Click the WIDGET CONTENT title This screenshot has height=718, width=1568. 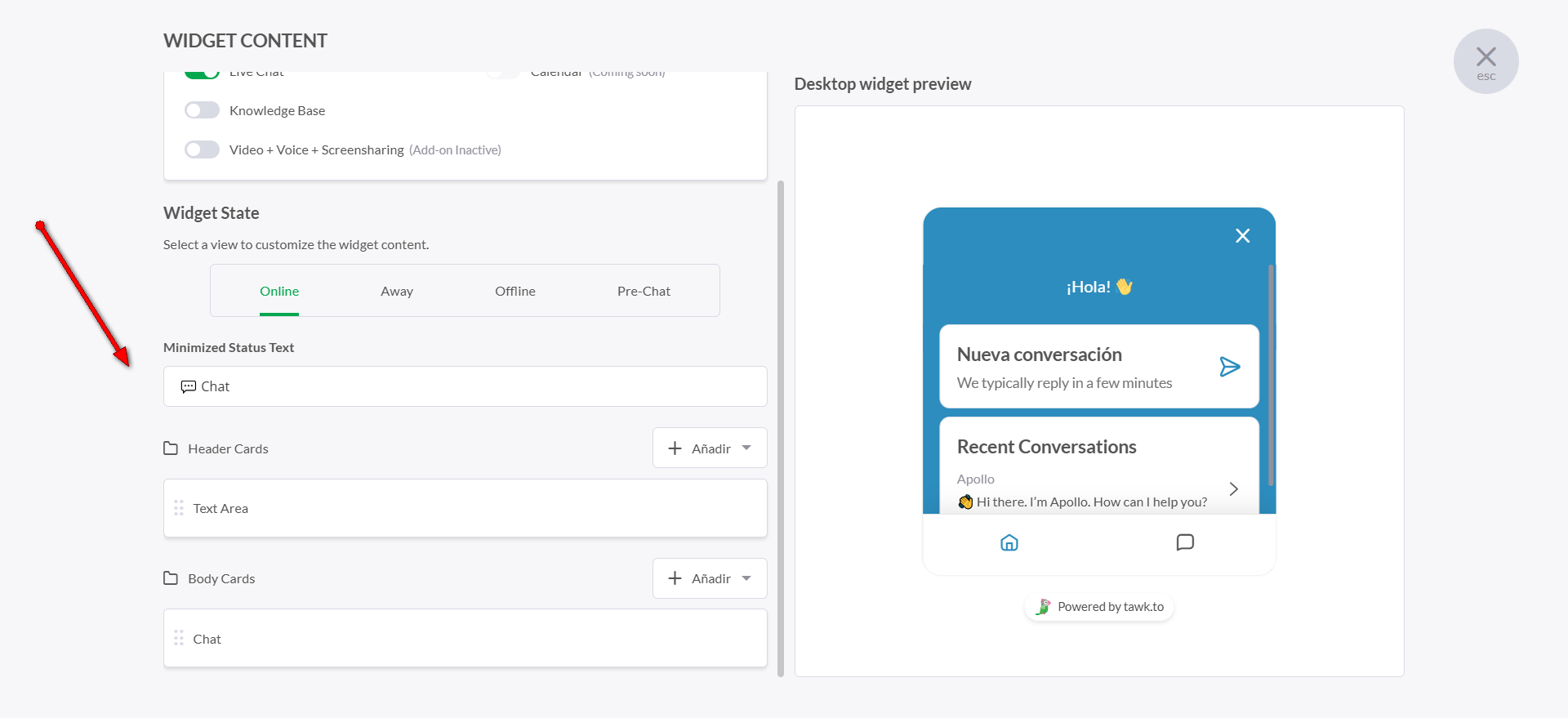[245, 41]
